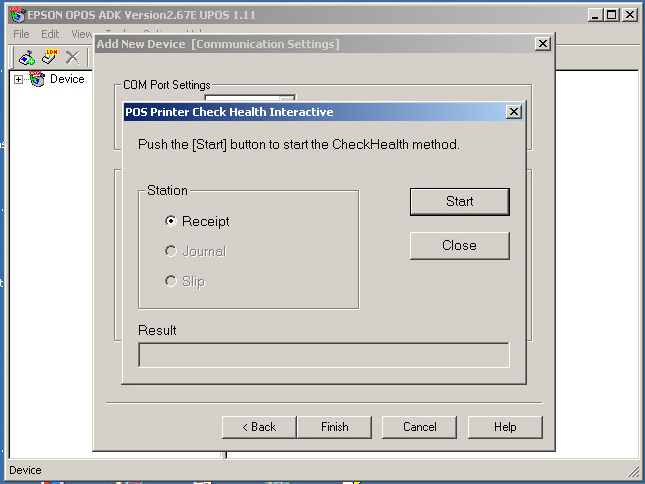Minimize the EPSON OPOS ADK window

click(595, 15)
